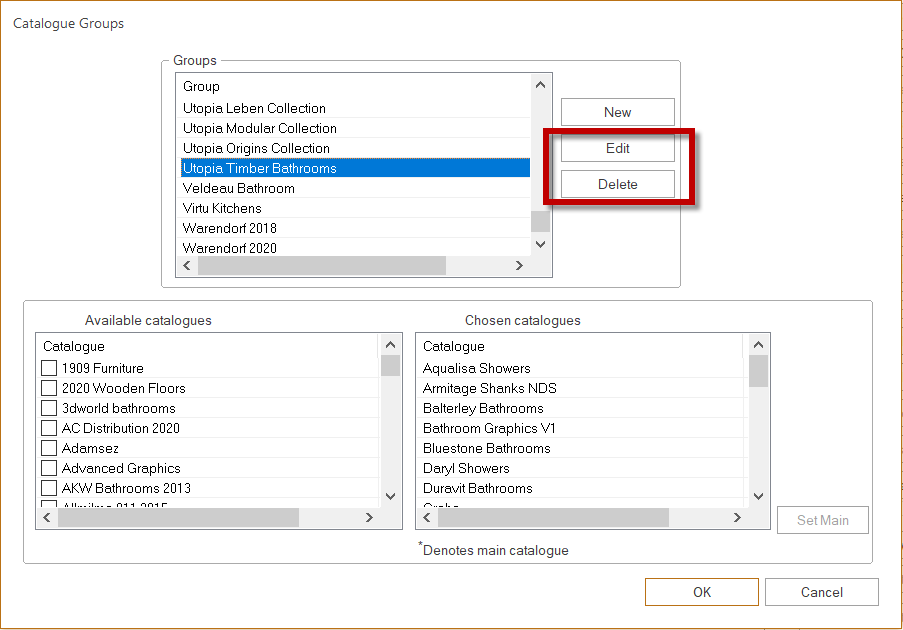Confirm with the OK button
The image size is (903, 630).
click(x=701, y=592)
